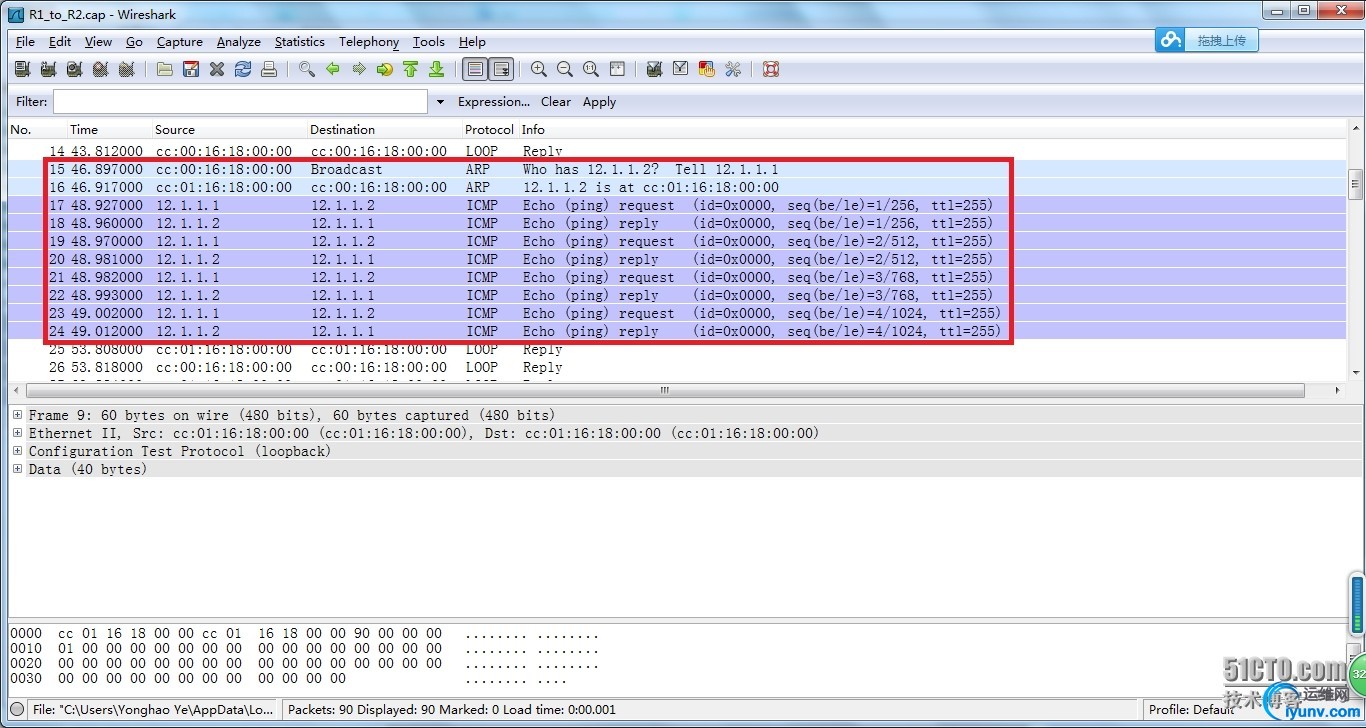1366x728 pixels.
Task: Open Preferences tools icon
Action: coord(733,69)
